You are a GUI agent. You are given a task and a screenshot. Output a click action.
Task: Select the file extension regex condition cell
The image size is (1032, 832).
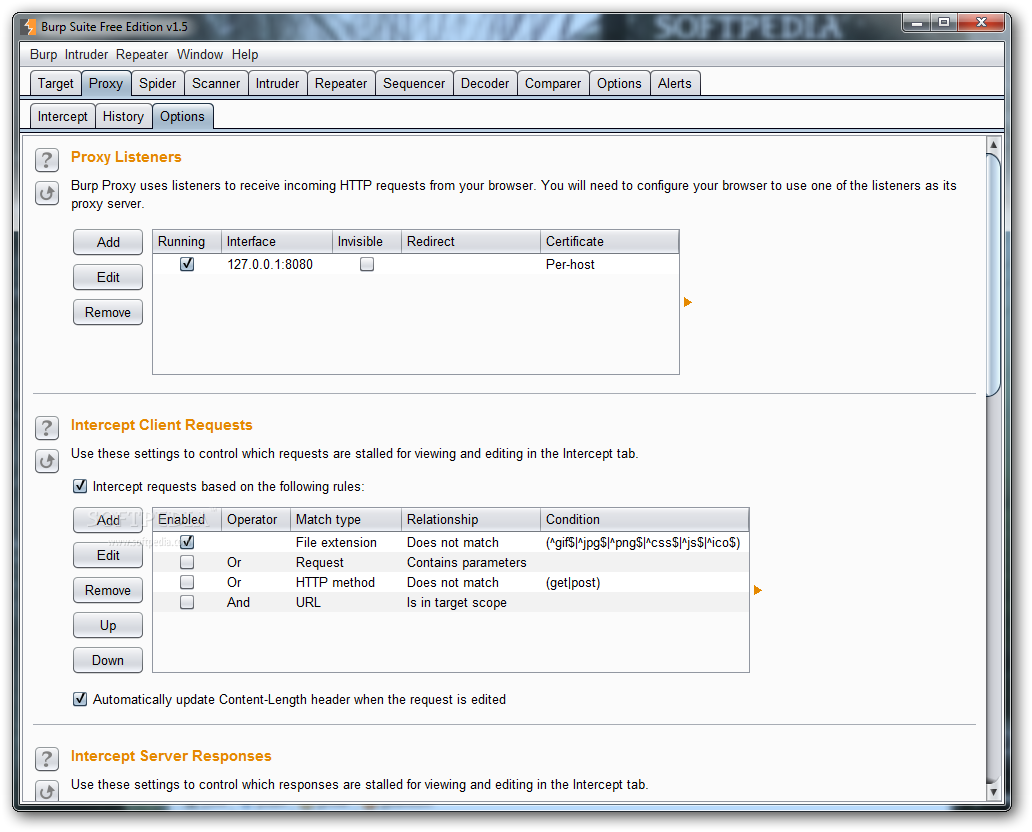coord(644,542)
